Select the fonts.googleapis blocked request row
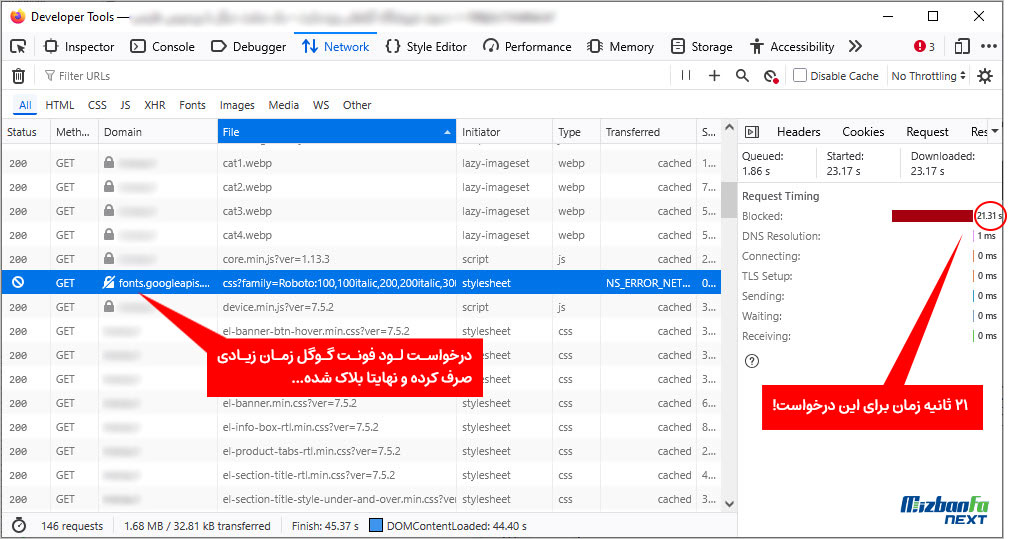1011x539 pixels. 360,283
